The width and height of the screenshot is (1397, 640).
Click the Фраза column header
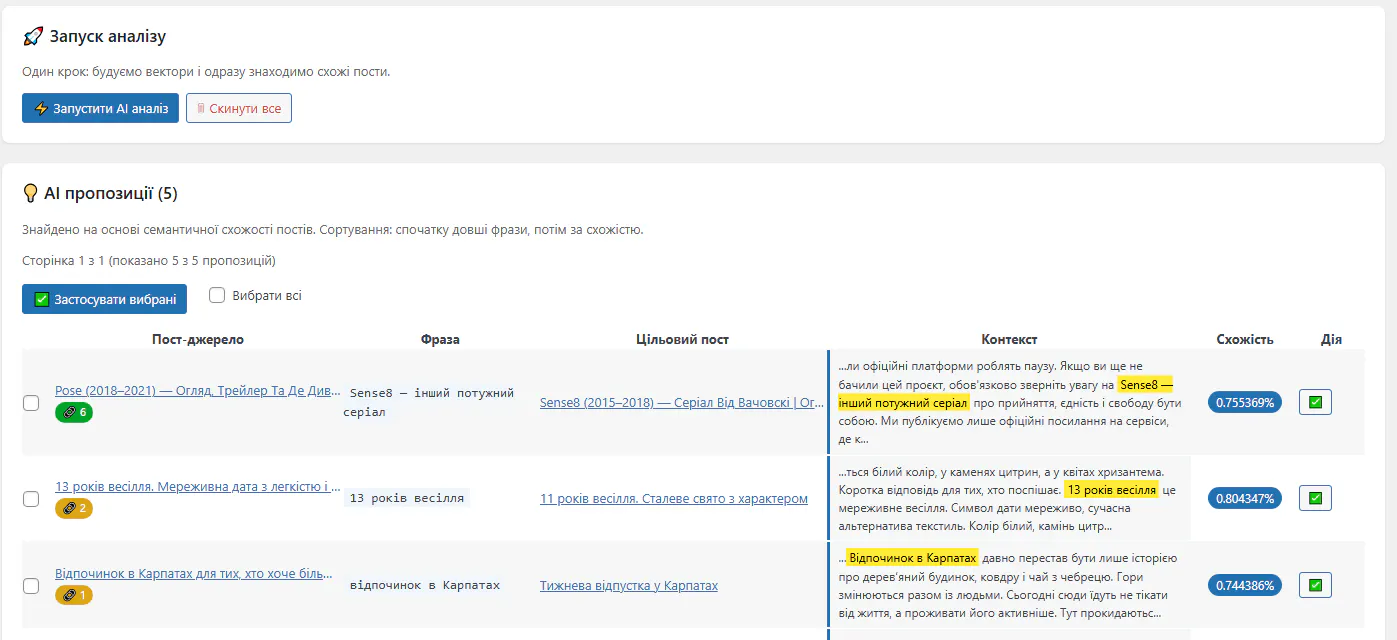440,339
